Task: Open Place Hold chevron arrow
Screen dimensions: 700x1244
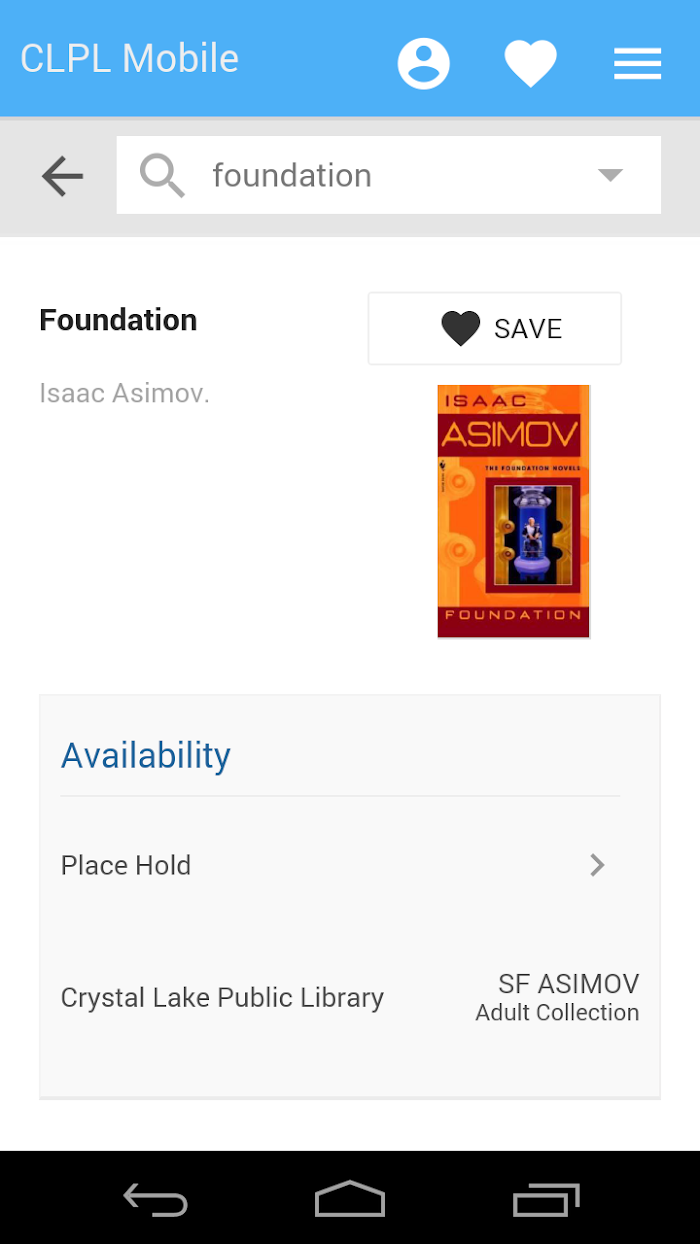Action: [597, 865]
